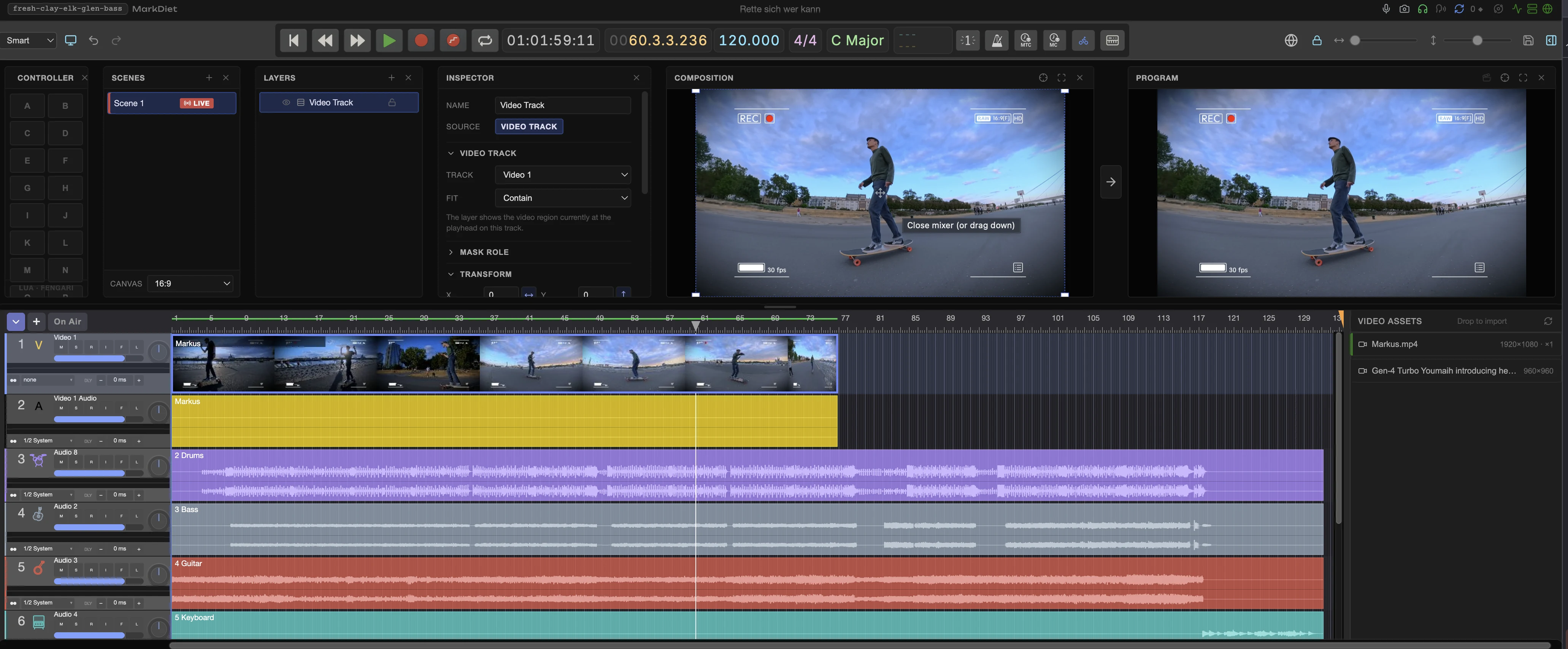Screen dimensions: 1568x649
Task: Open the Smart mode dropdown
Action: (x=29, y=40)
